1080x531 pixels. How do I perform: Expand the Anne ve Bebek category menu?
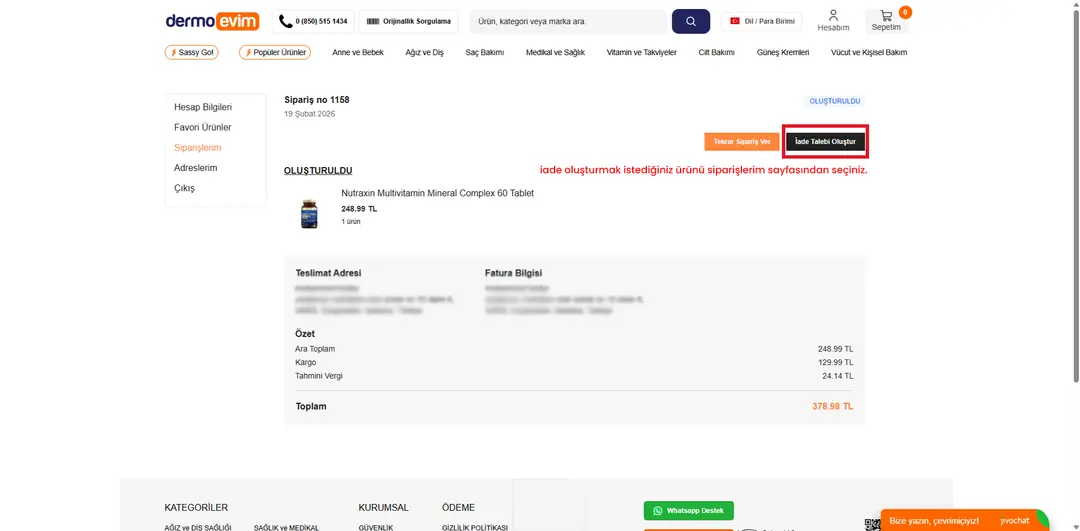pos(358,52)
